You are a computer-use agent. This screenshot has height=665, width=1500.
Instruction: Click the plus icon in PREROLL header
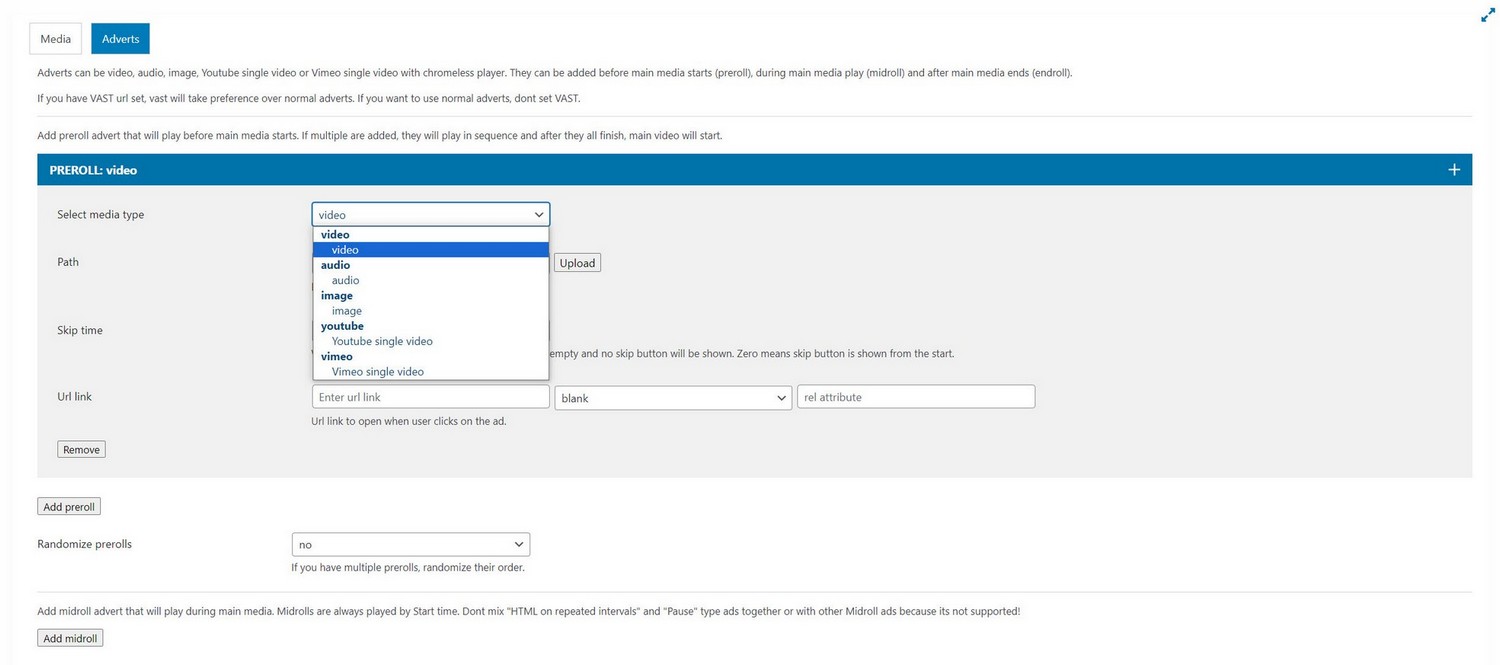pos(1454,170)
